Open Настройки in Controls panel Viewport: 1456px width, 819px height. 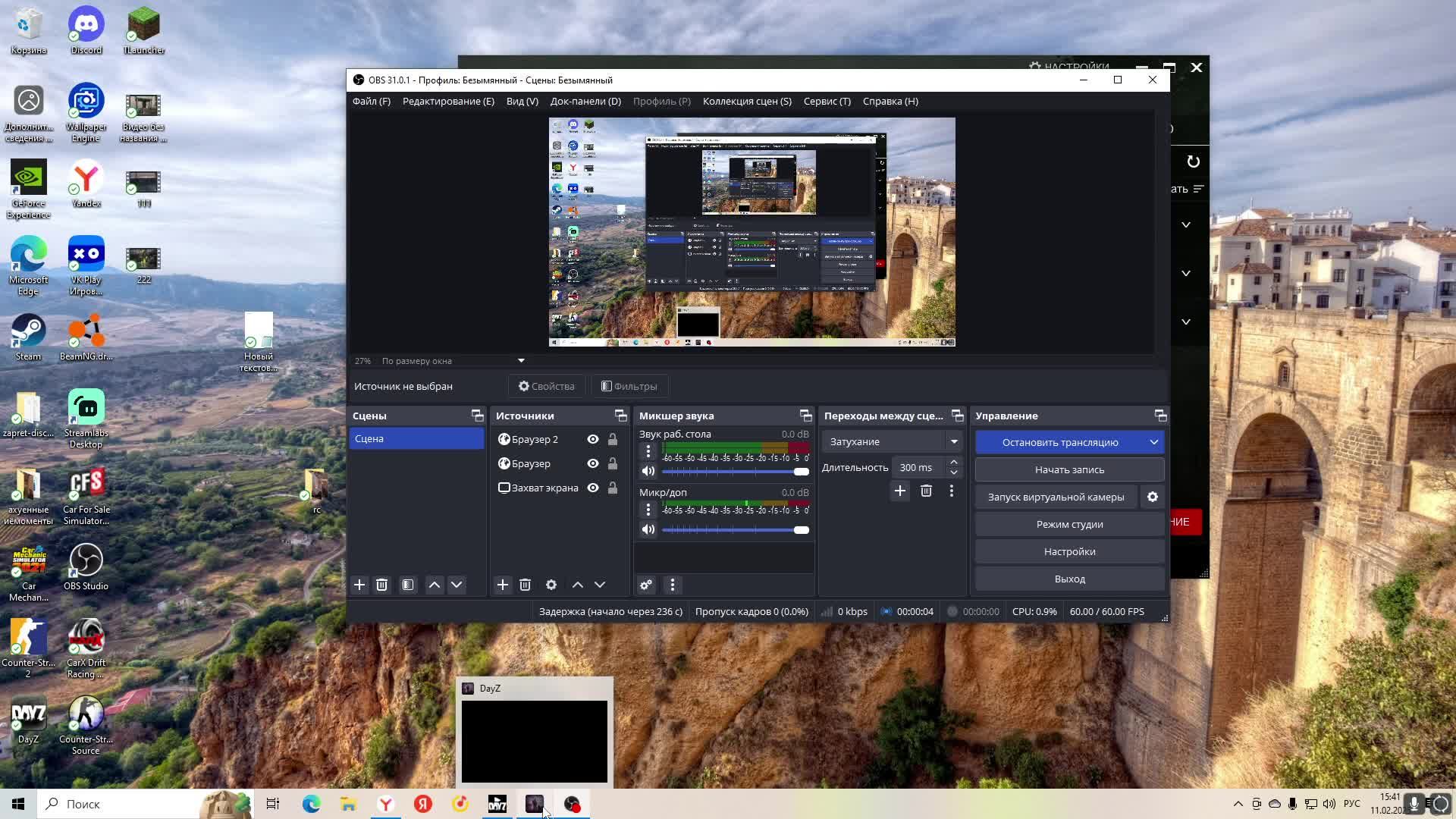click(1069, 551)
